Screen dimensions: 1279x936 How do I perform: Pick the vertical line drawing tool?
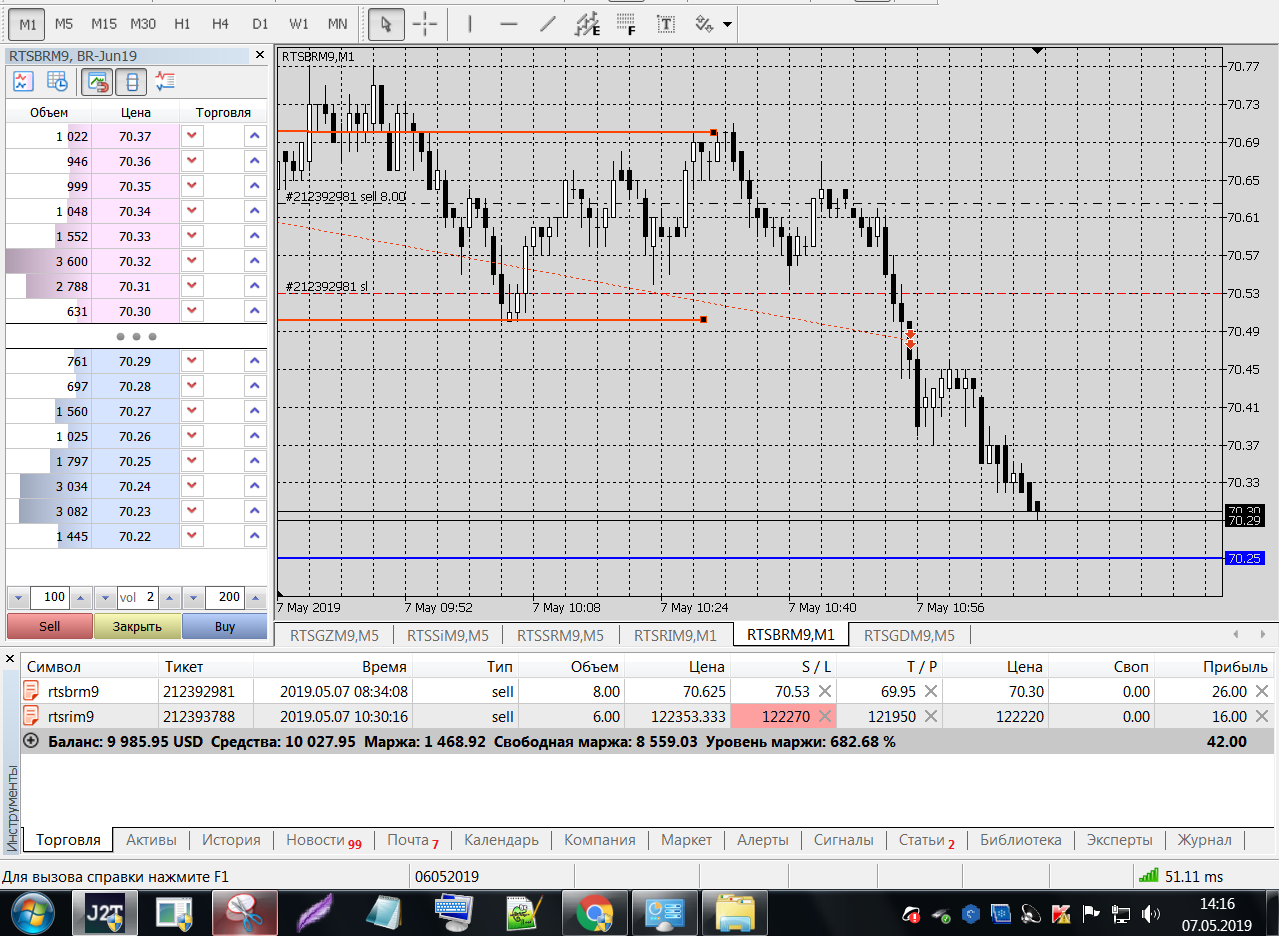pyautogui.click(x=470, y=24)
